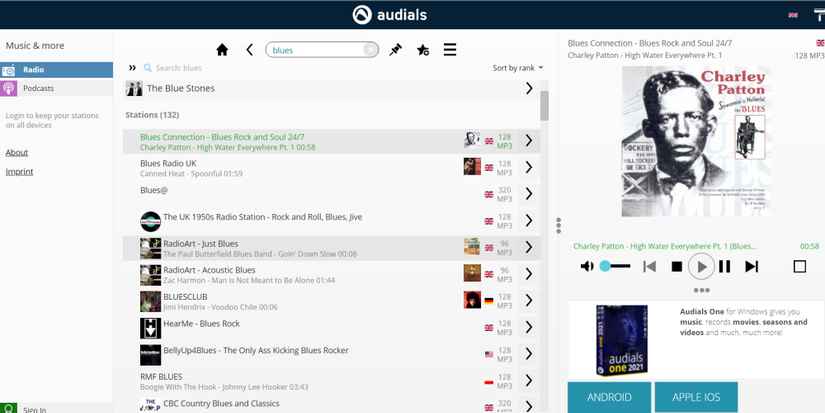Mute audio with speaker icon

[x=587, y=266]
